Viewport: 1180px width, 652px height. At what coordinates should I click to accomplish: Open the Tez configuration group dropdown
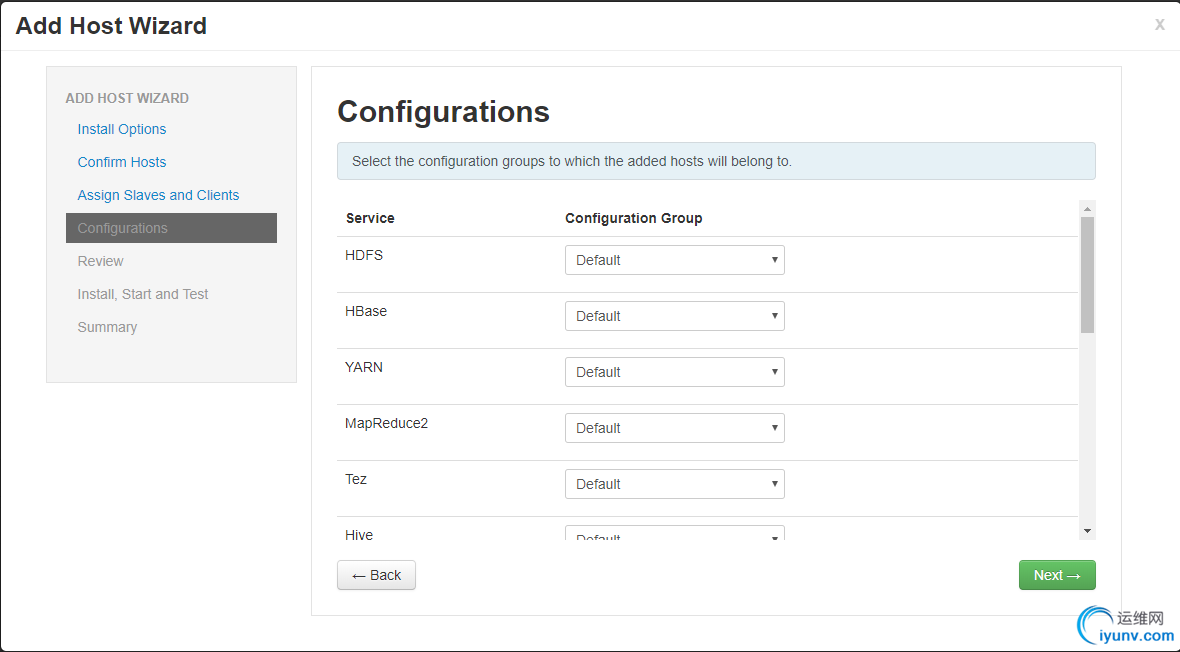point(674,484)
